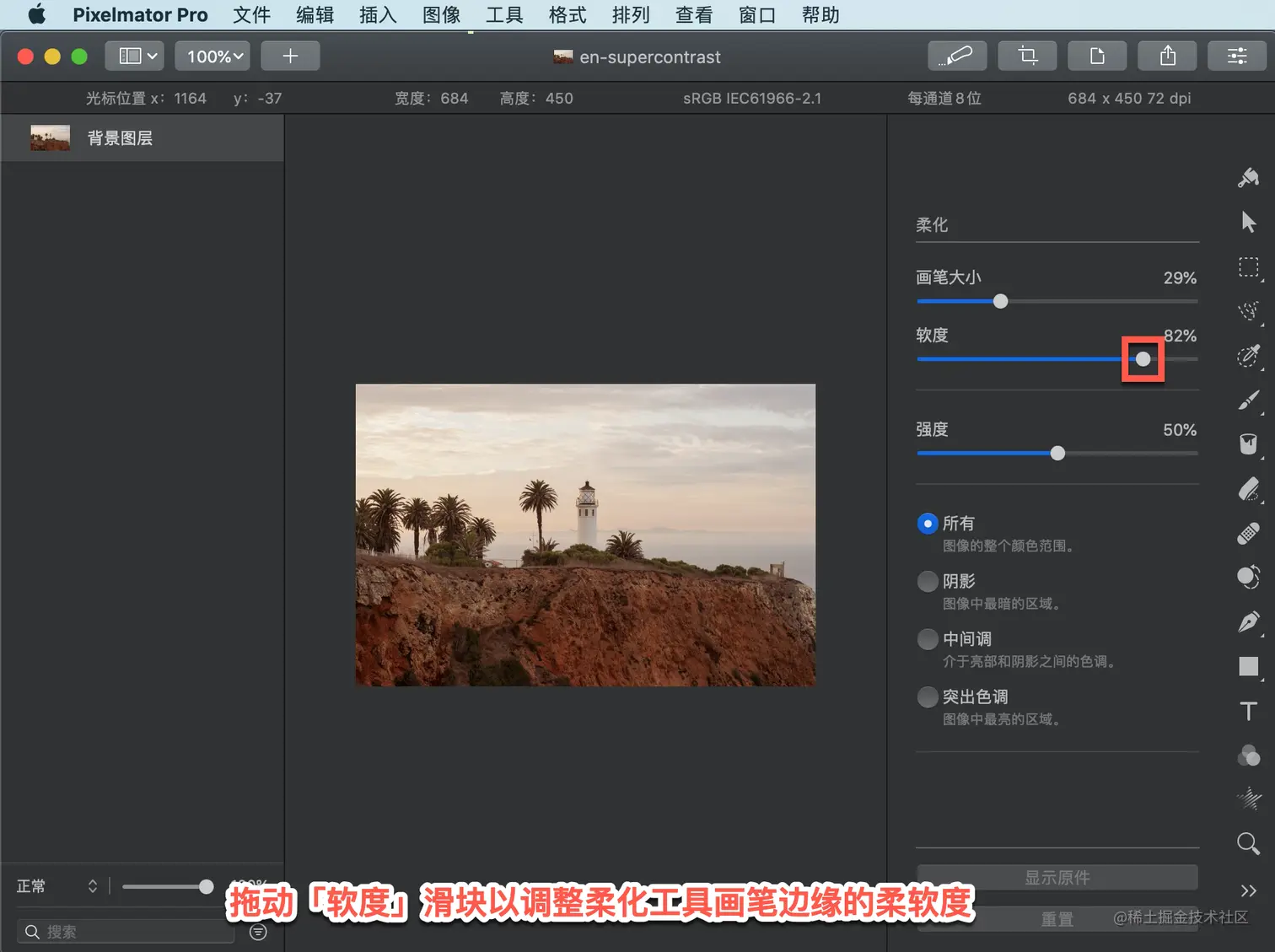Click the 显示原件 button
The height and width of the screenshot is (952, 1275).
click(x=1057, y=878)
